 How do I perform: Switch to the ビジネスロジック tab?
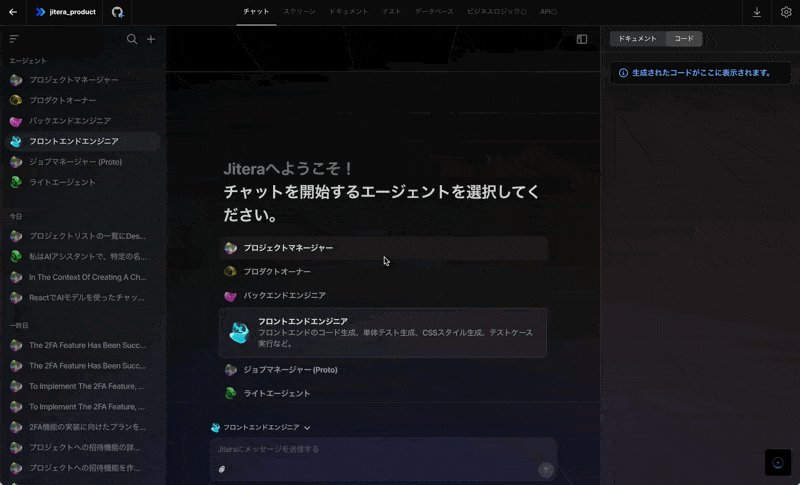pos(496,12)
